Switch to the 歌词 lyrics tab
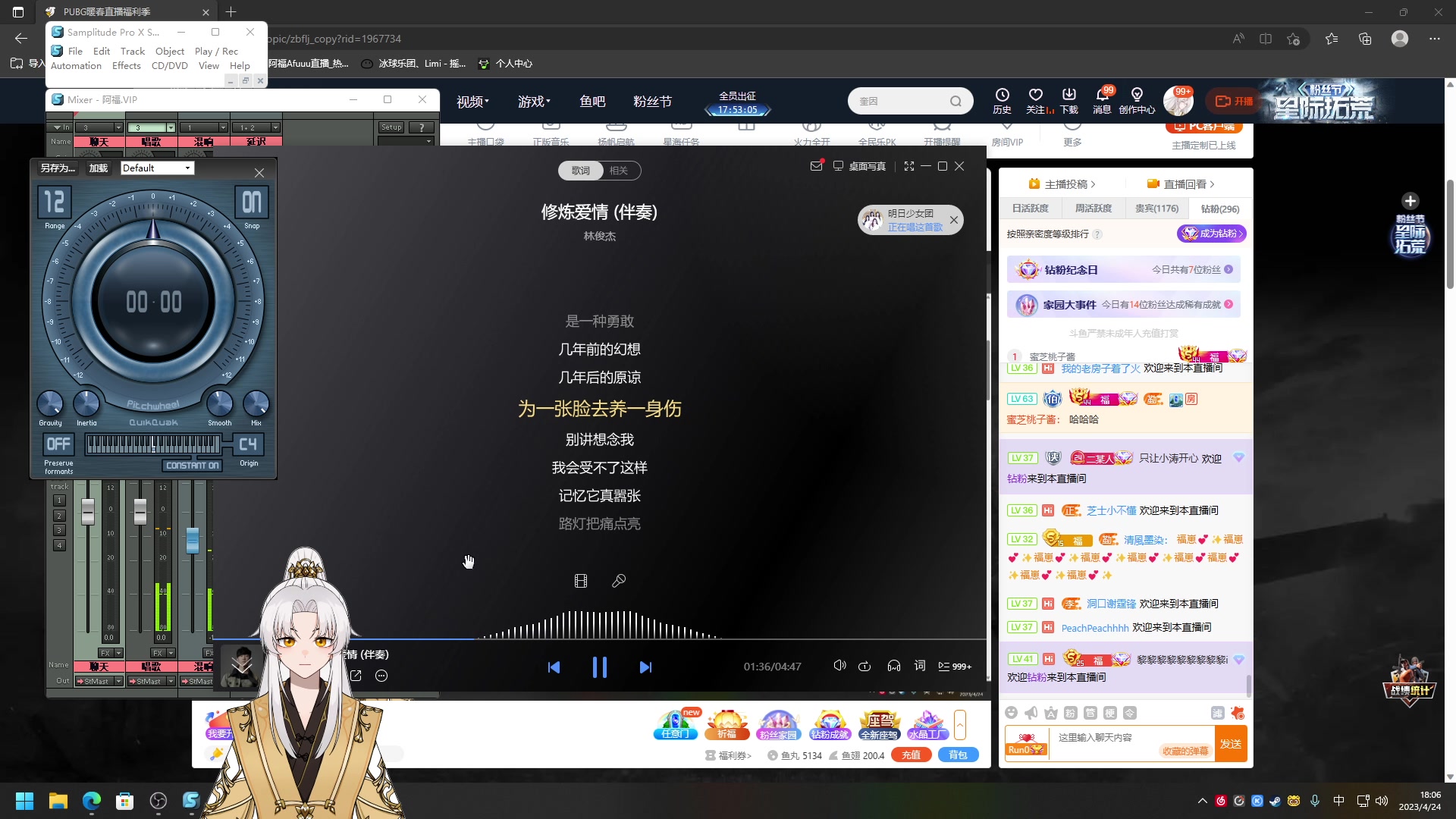 pos(581,171)
